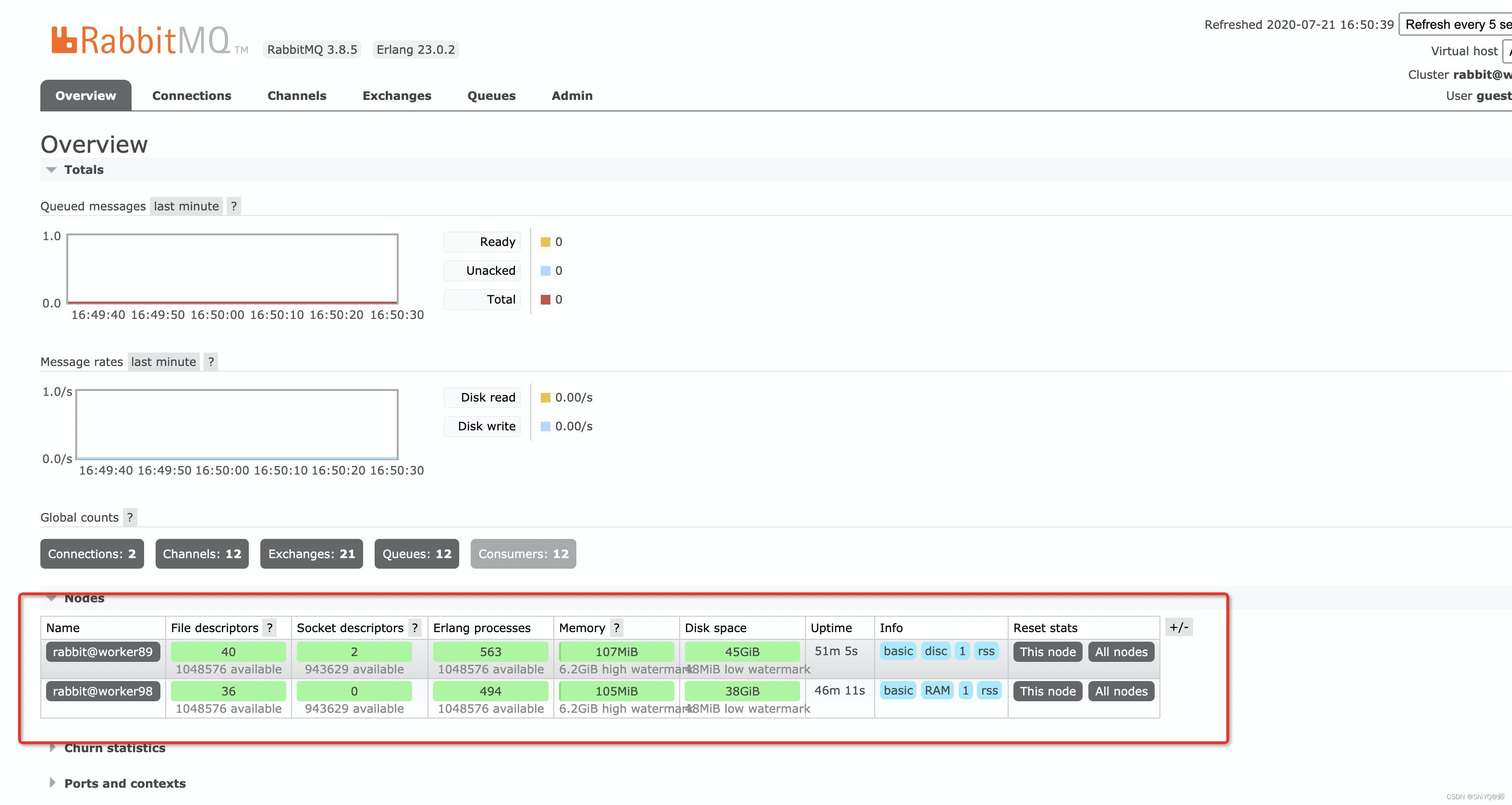Open the Queues tab
1512x805 pixels.
click(x=491, y=95)
